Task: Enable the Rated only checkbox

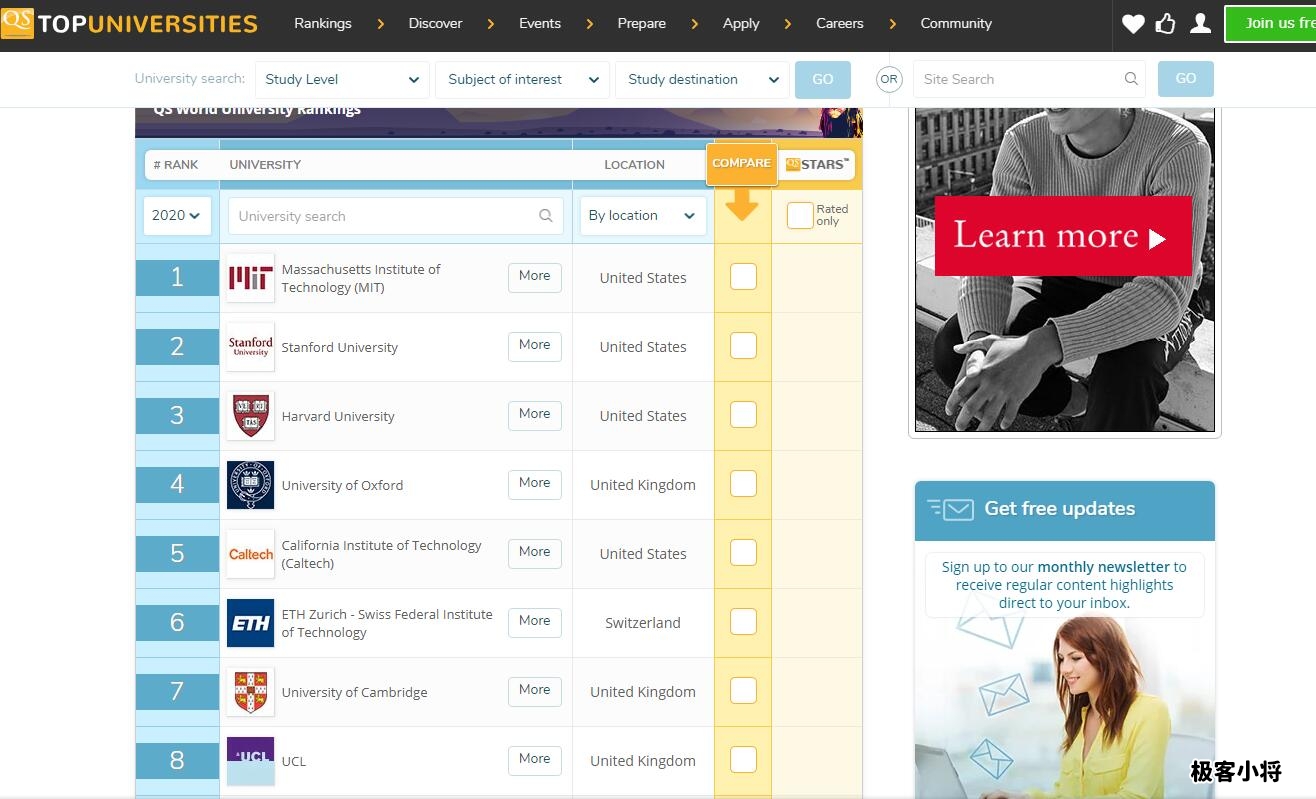Action: [x=799, y=215]
